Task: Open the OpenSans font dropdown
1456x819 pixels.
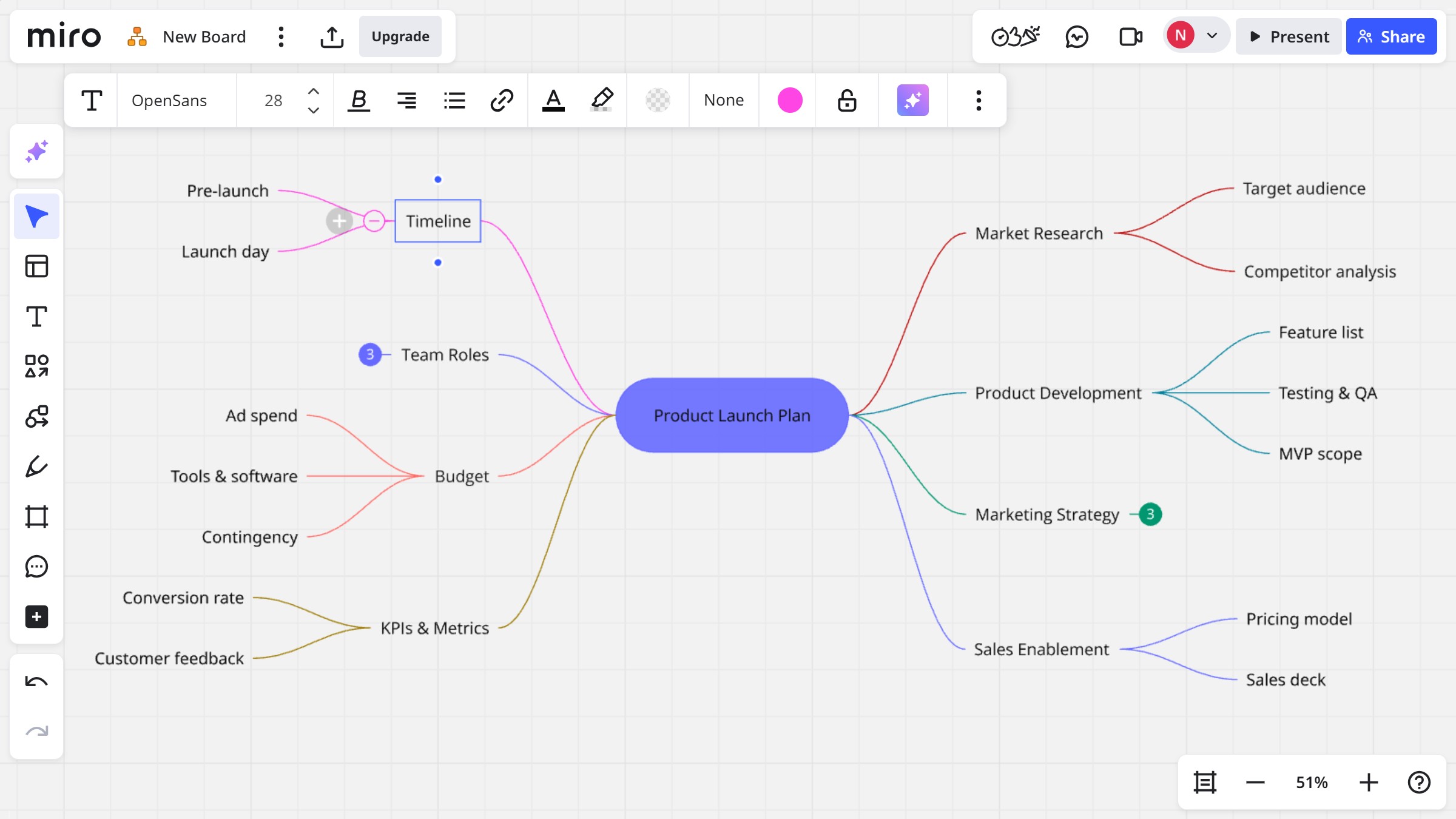Action: pos(169,100)
